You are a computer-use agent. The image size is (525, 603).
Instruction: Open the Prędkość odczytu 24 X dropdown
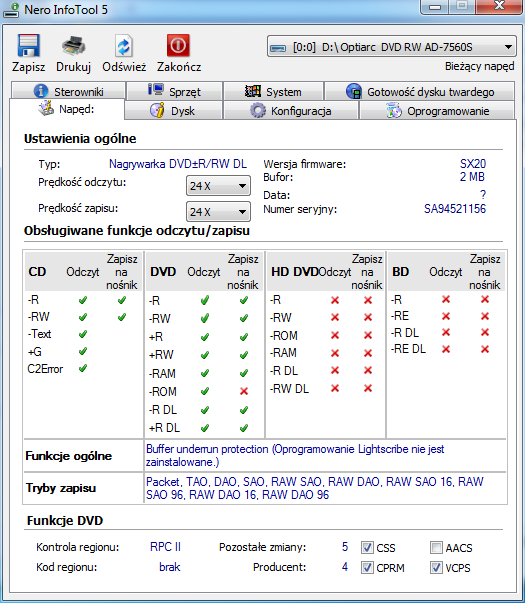click(218, 186)
